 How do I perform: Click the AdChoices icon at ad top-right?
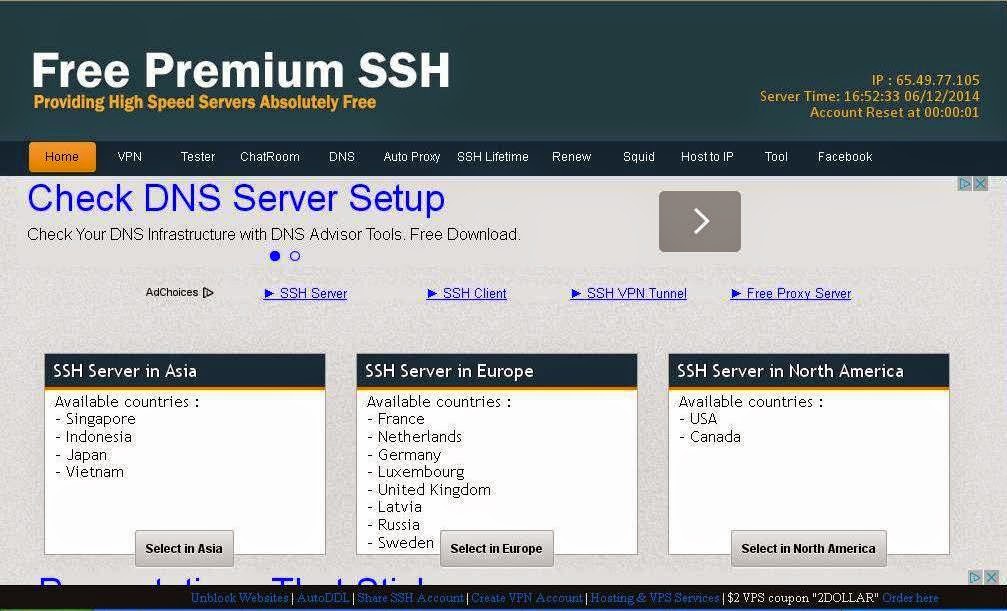965,184
